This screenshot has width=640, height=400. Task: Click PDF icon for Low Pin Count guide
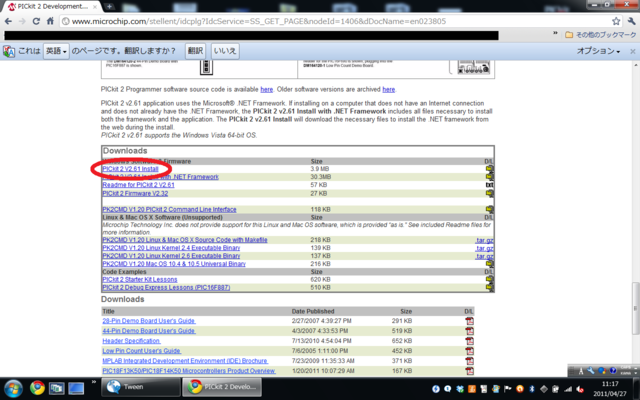[x=469, y=351]
